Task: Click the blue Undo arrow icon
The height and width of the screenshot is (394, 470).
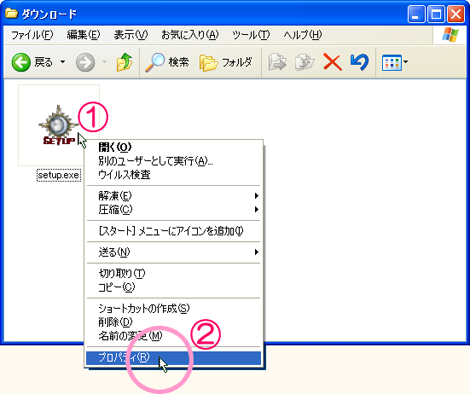Action: click(359, 62)
